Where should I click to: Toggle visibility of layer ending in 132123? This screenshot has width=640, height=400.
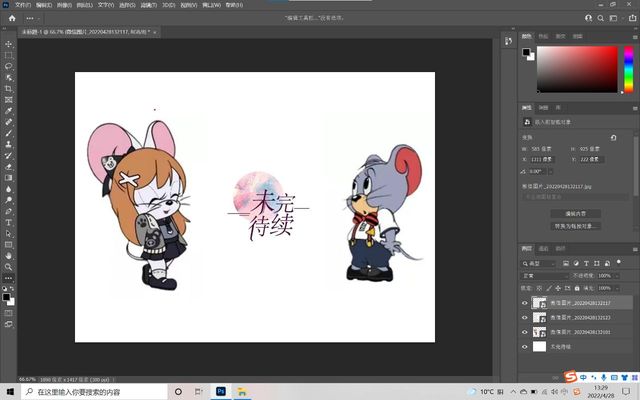point(525,317)
